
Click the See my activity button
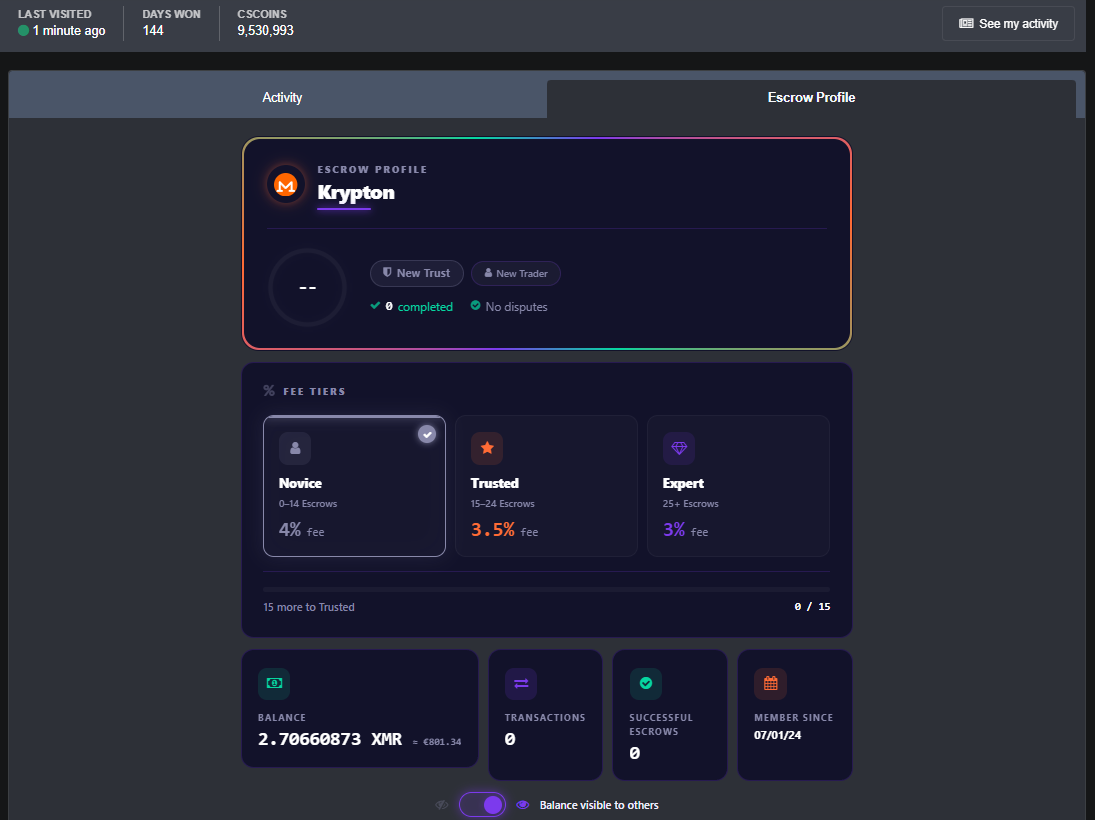point(1008,24)
